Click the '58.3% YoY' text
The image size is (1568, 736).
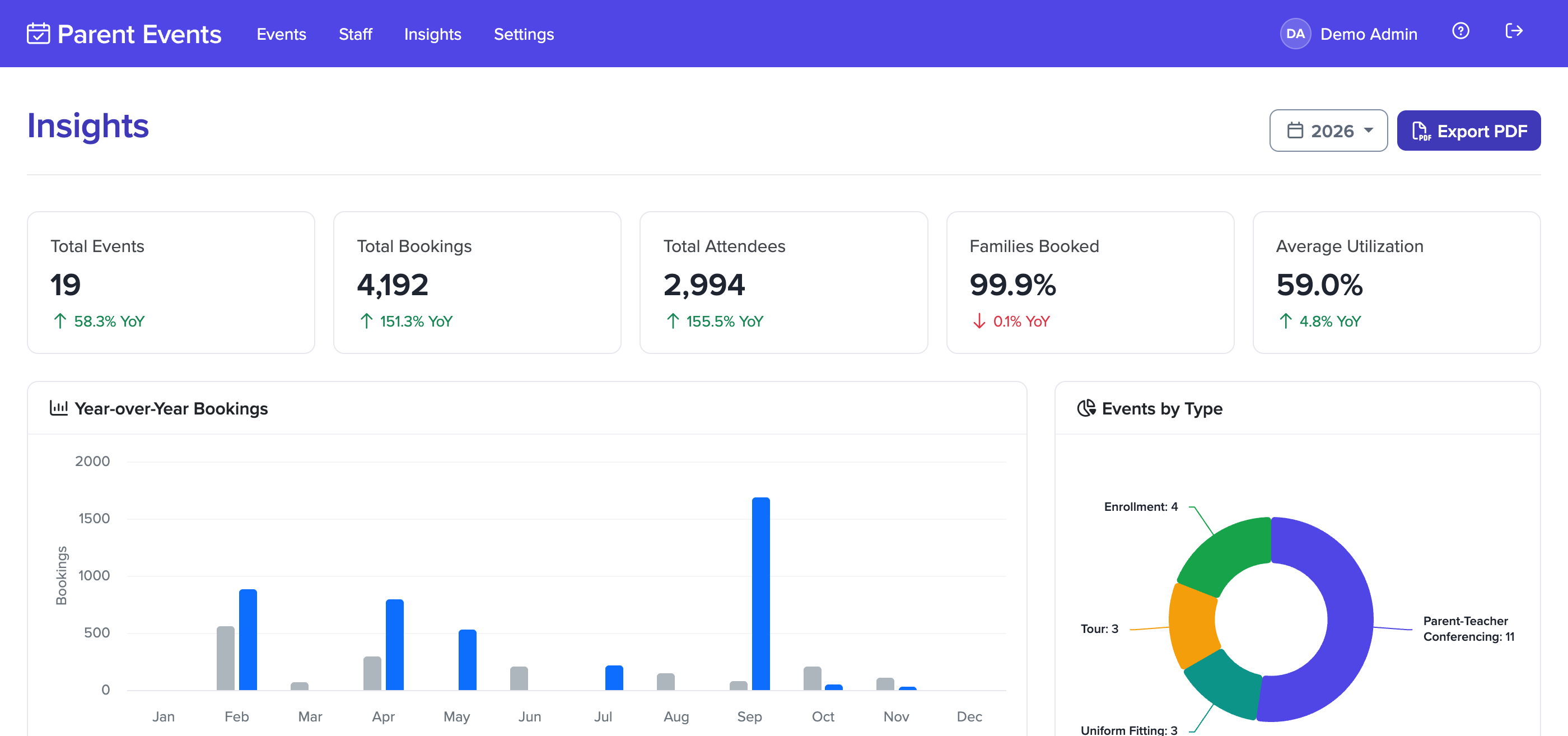click(110, 321)
